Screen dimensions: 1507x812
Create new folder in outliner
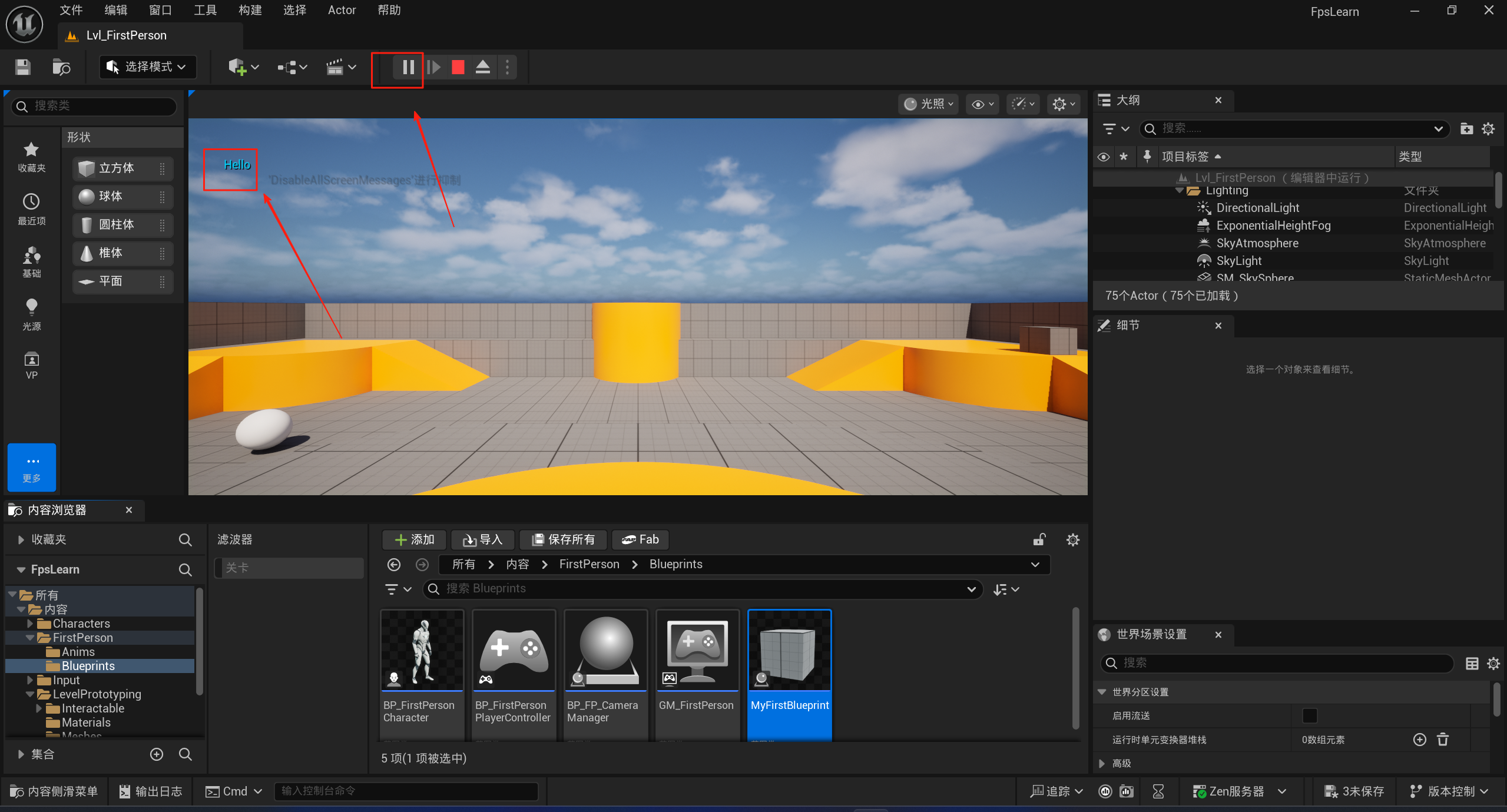click(1466, 128)
